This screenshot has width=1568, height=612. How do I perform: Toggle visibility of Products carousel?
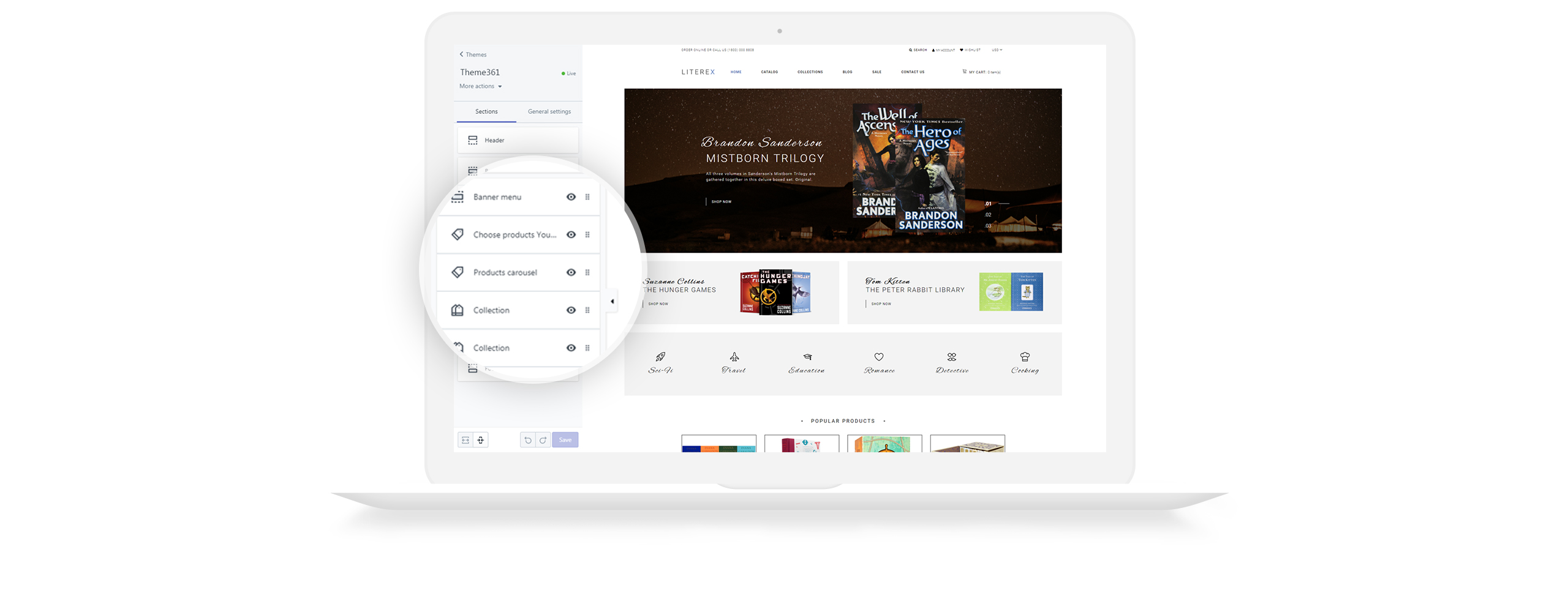571,272
